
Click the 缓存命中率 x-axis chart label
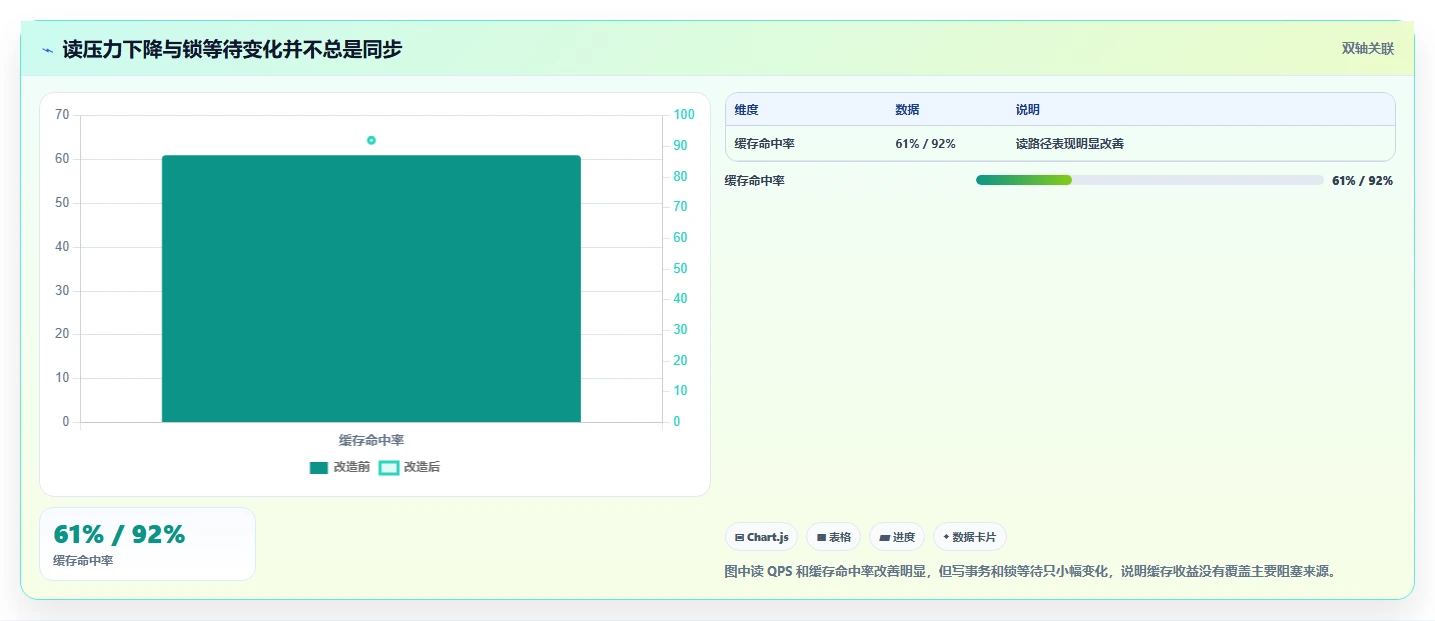(371, 440)
